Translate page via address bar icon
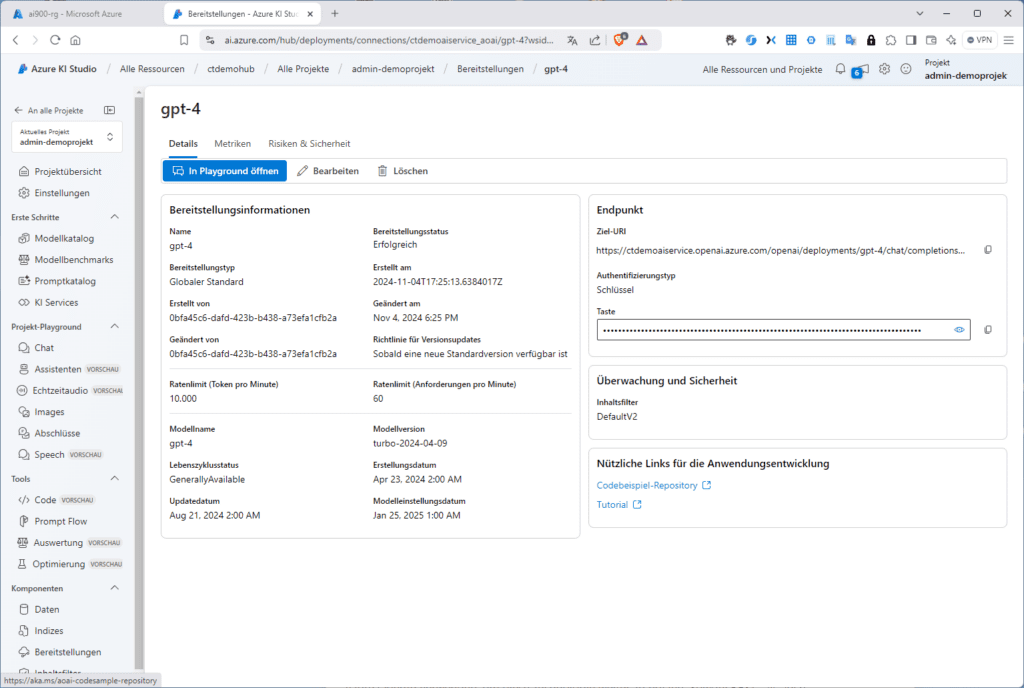 [x=572, y=40]
